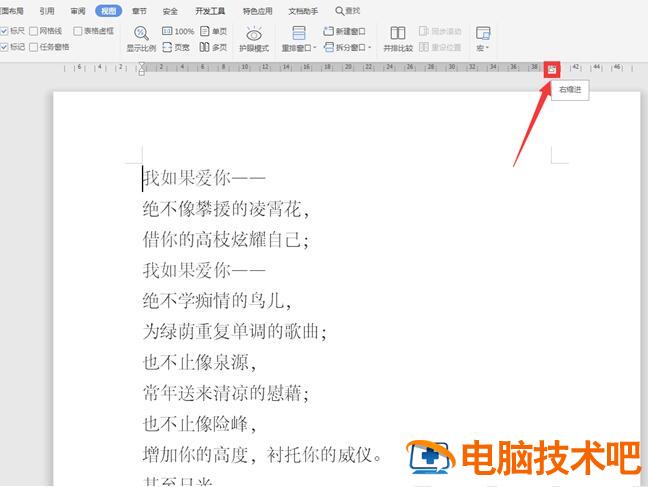Open the 审阅 review tab
This screenshot has width=648, height=487.
(x=78, y=11)
